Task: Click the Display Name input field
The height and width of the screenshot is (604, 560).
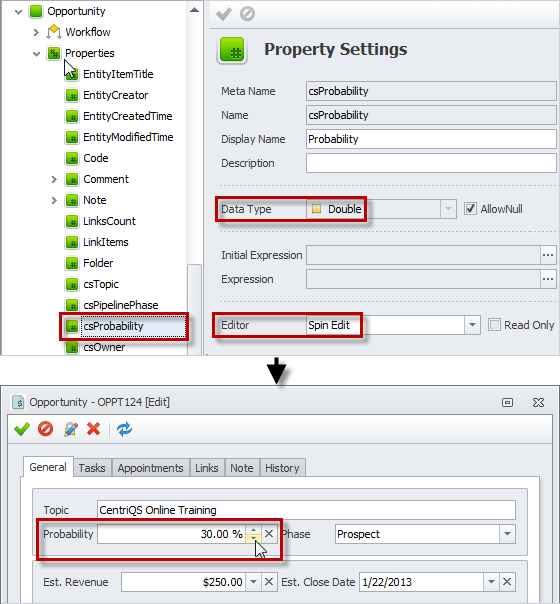Action: (431, 139)
